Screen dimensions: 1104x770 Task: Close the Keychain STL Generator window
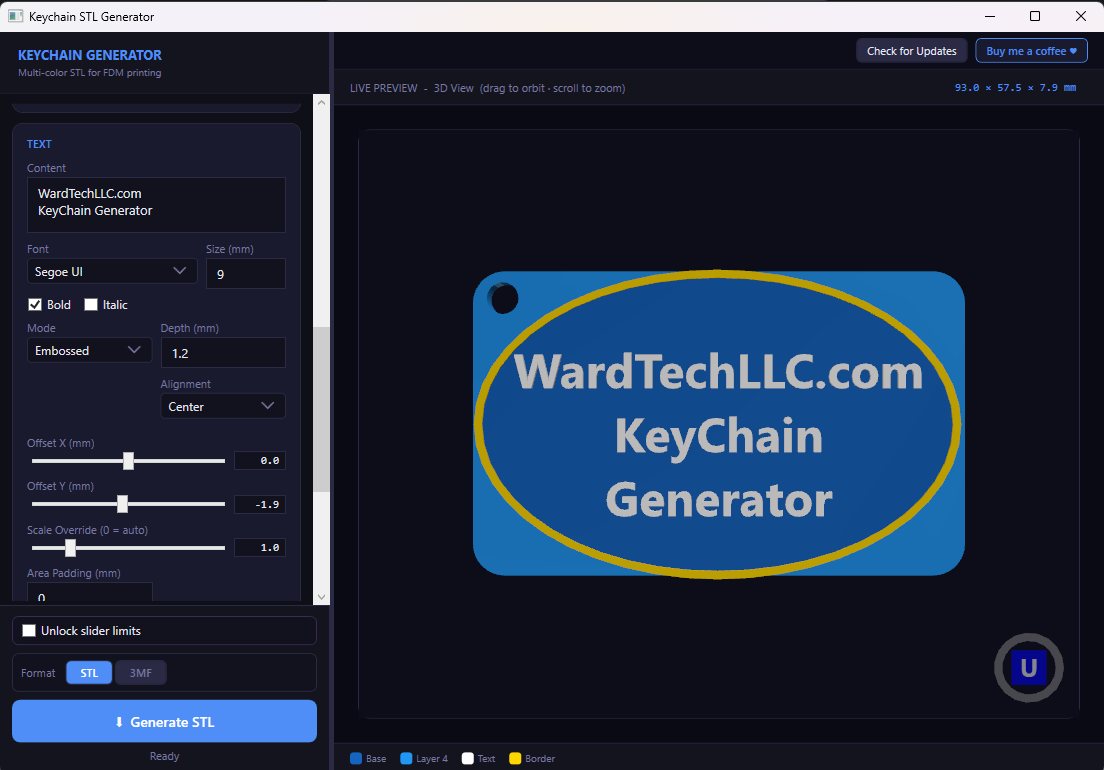tap(1081, 16)
